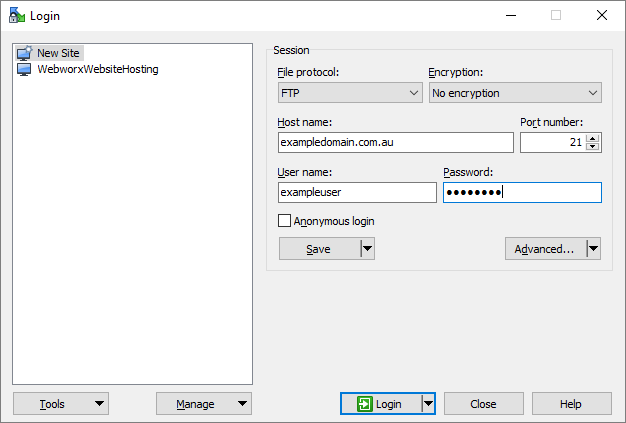Open the Manage menu button

point(204,404)
